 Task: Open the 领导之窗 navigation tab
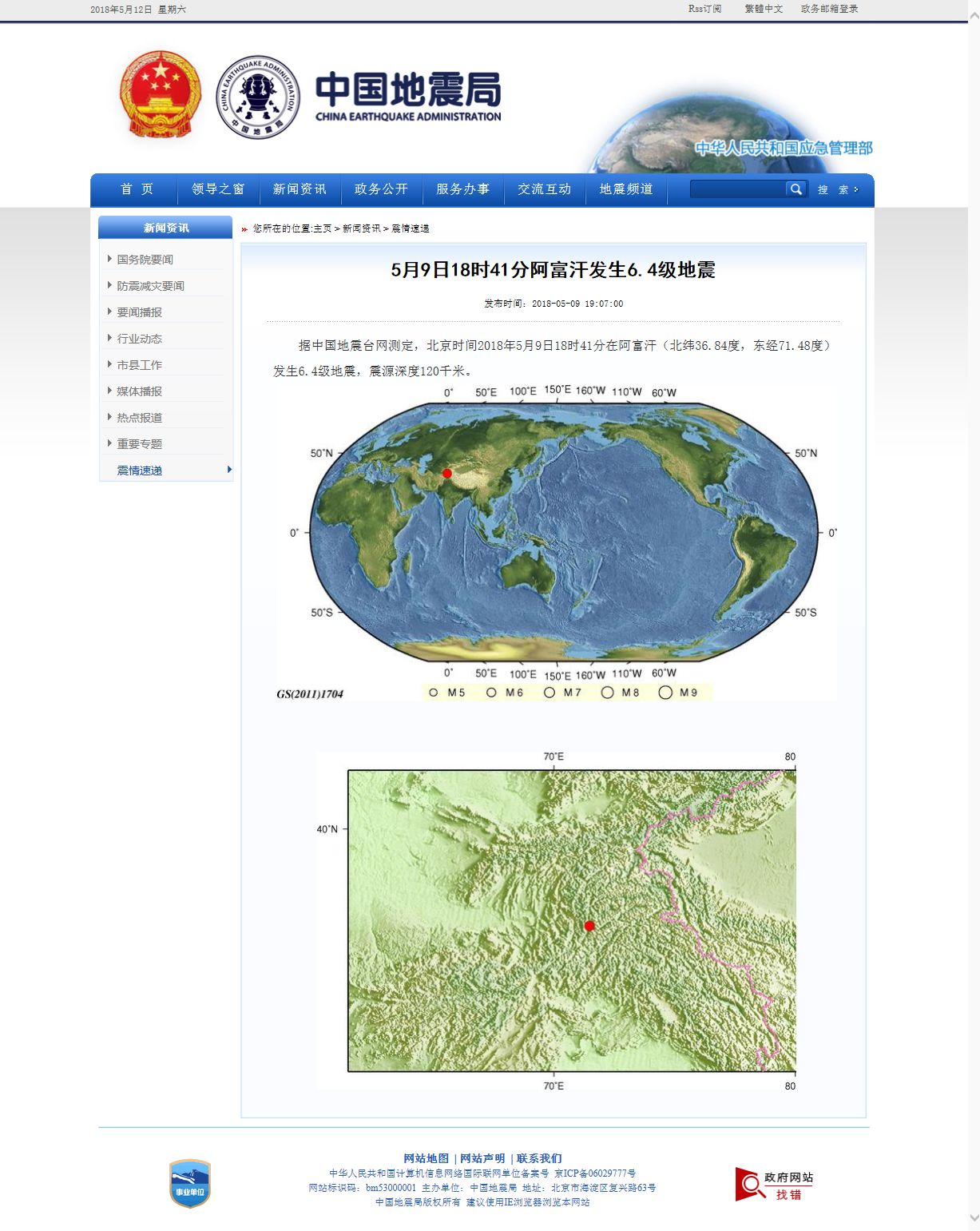(218, 189)
